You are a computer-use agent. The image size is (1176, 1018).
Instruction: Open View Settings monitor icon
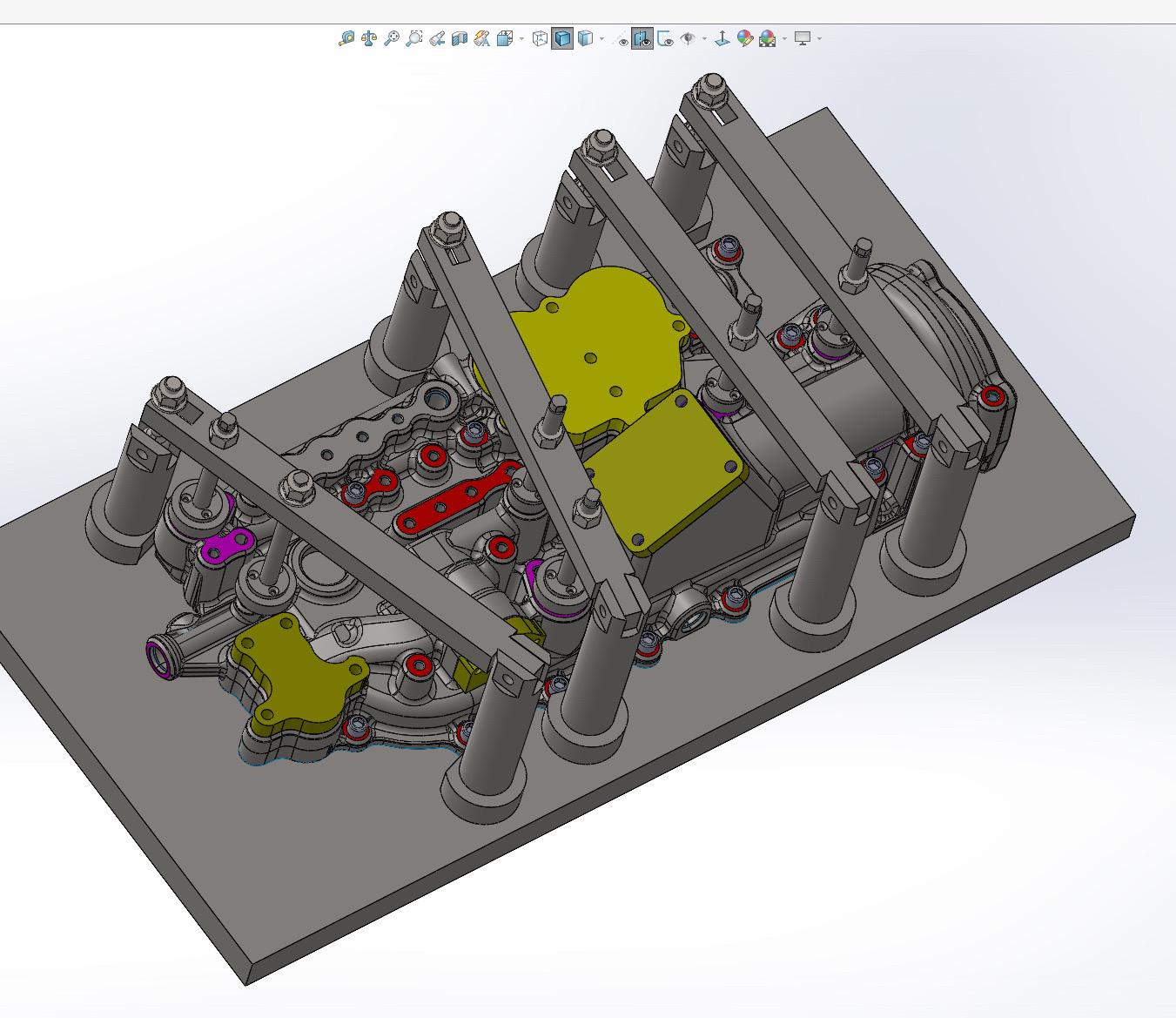(x=803, y=38)
